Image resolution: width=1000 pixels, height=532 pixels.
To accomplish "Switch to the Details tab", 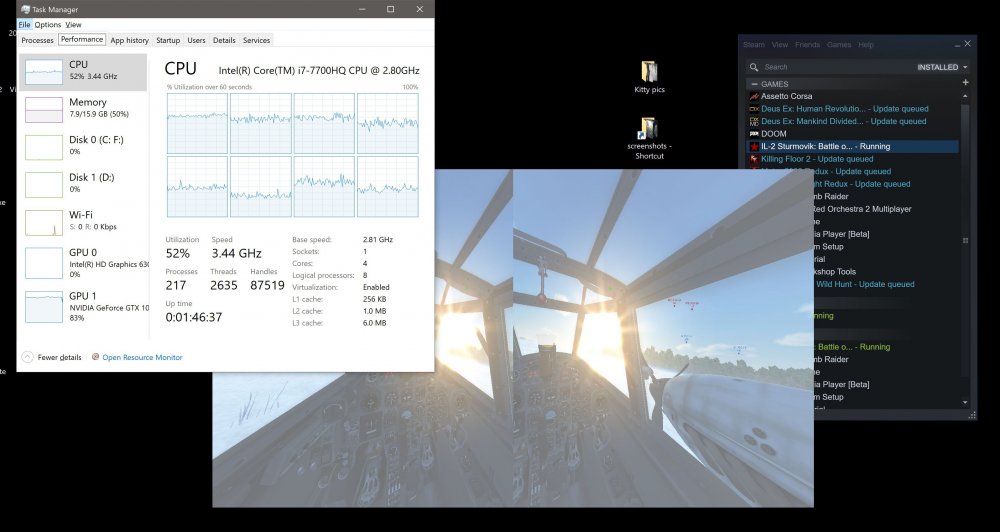I will tap(224, 40).
